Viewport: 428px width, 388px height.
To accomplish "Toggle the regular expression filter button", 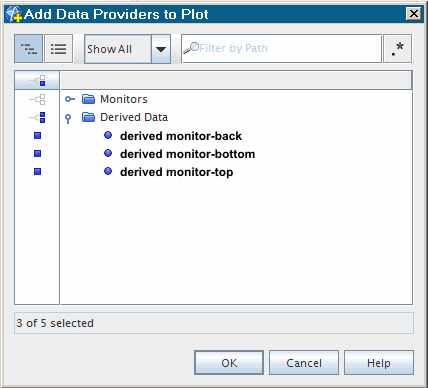I will tap(397, 49).
